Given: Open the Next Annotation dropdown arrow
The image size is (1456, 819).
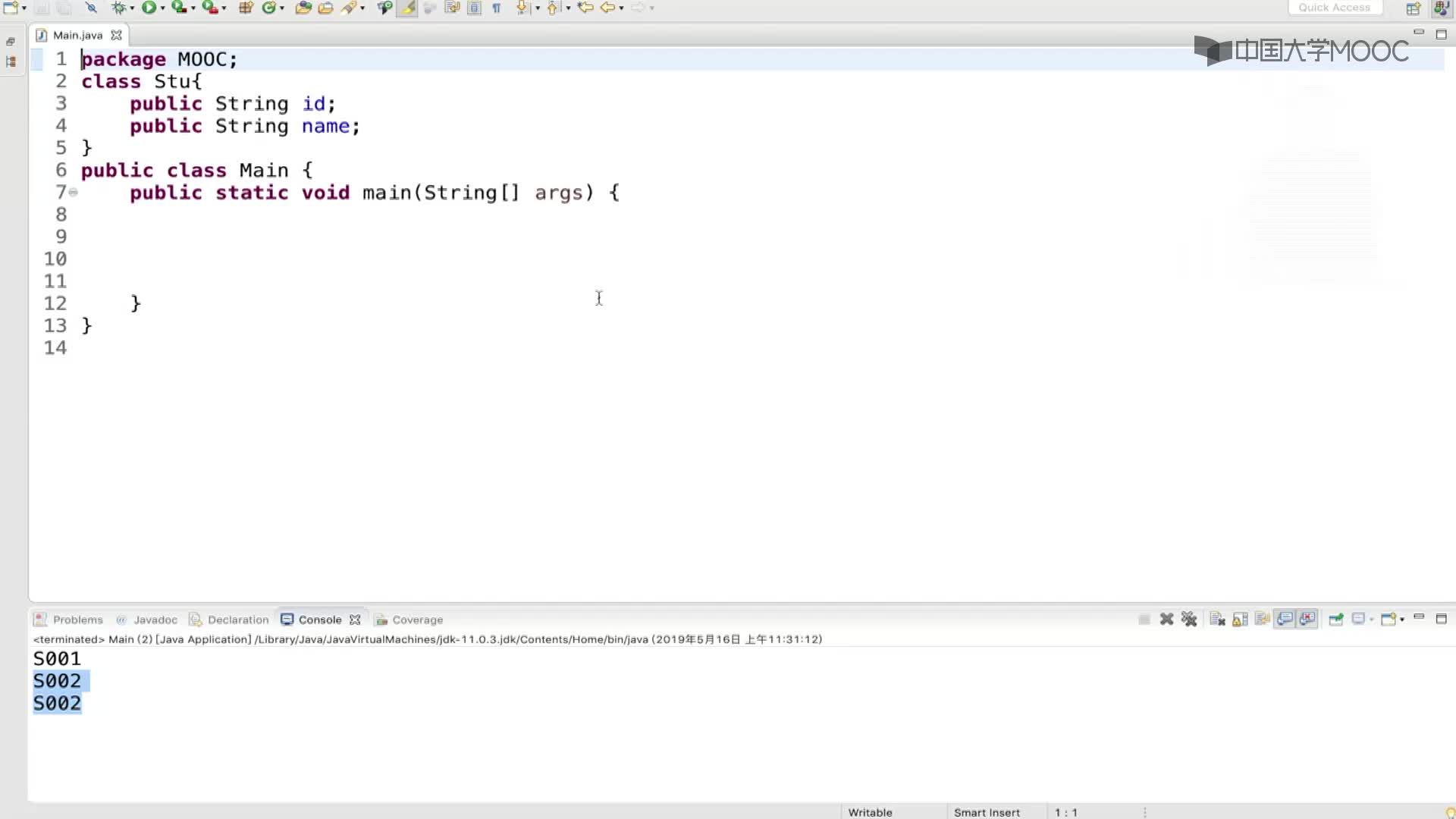Looking at the screenshot, I should (x=538, y=8).
